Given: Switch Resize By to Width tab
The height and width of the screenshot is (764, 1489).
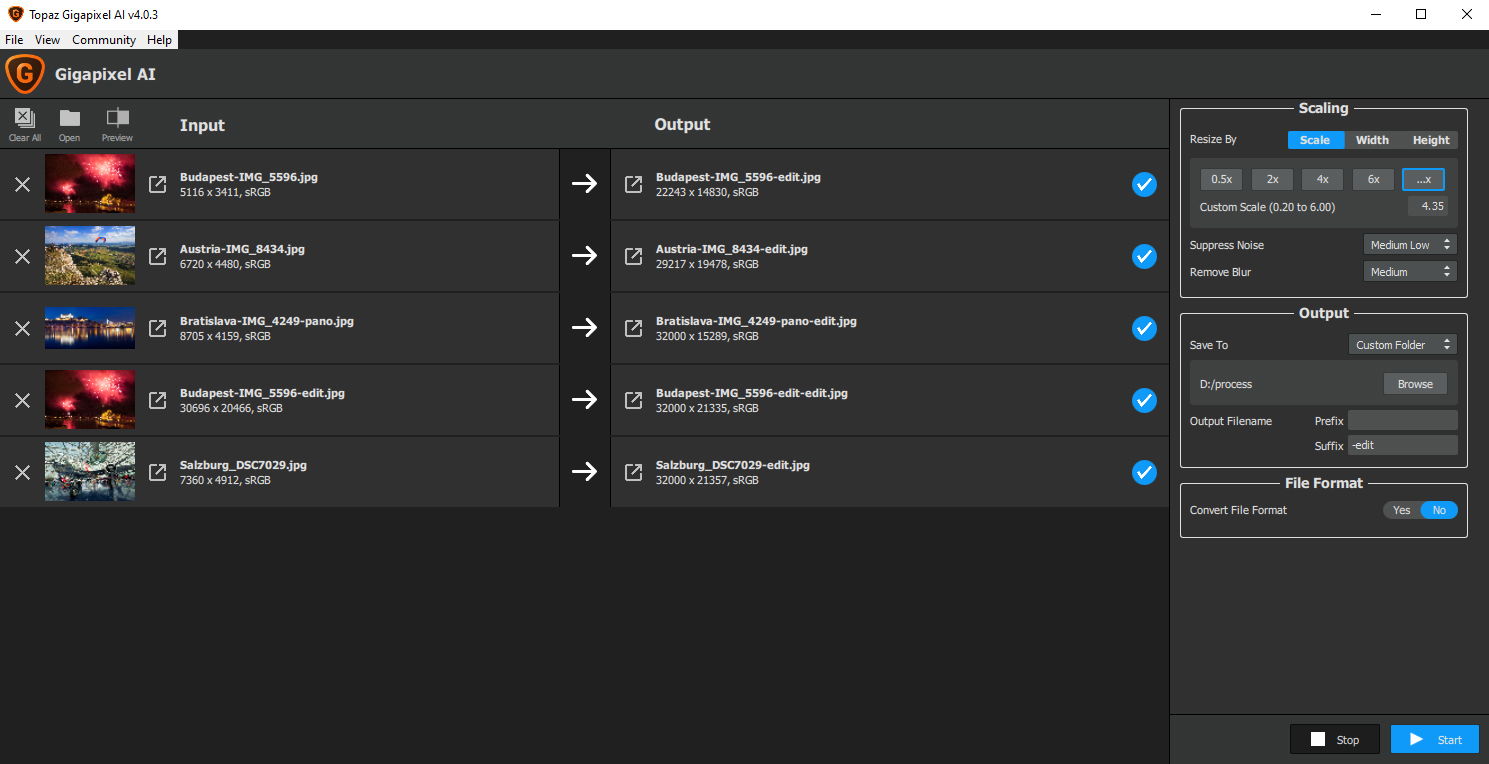Looking at the screenshot, I should click(x=1372, y=140).
